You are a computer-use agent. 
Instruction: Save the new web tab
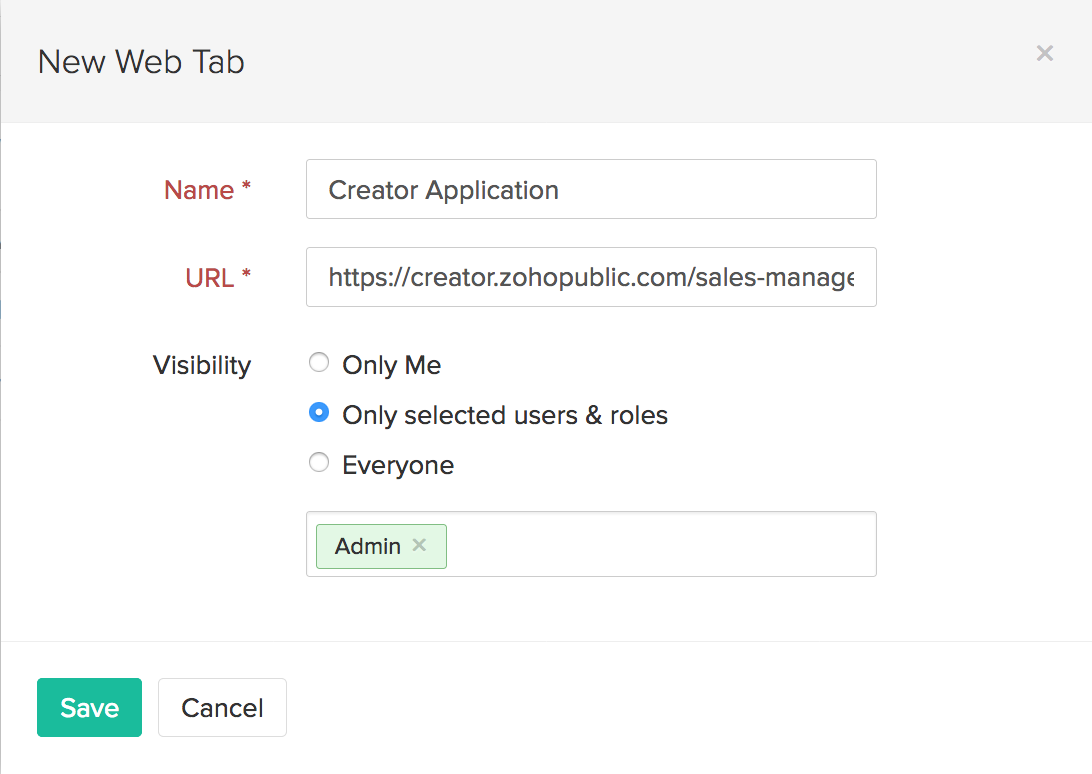point(89,708)
